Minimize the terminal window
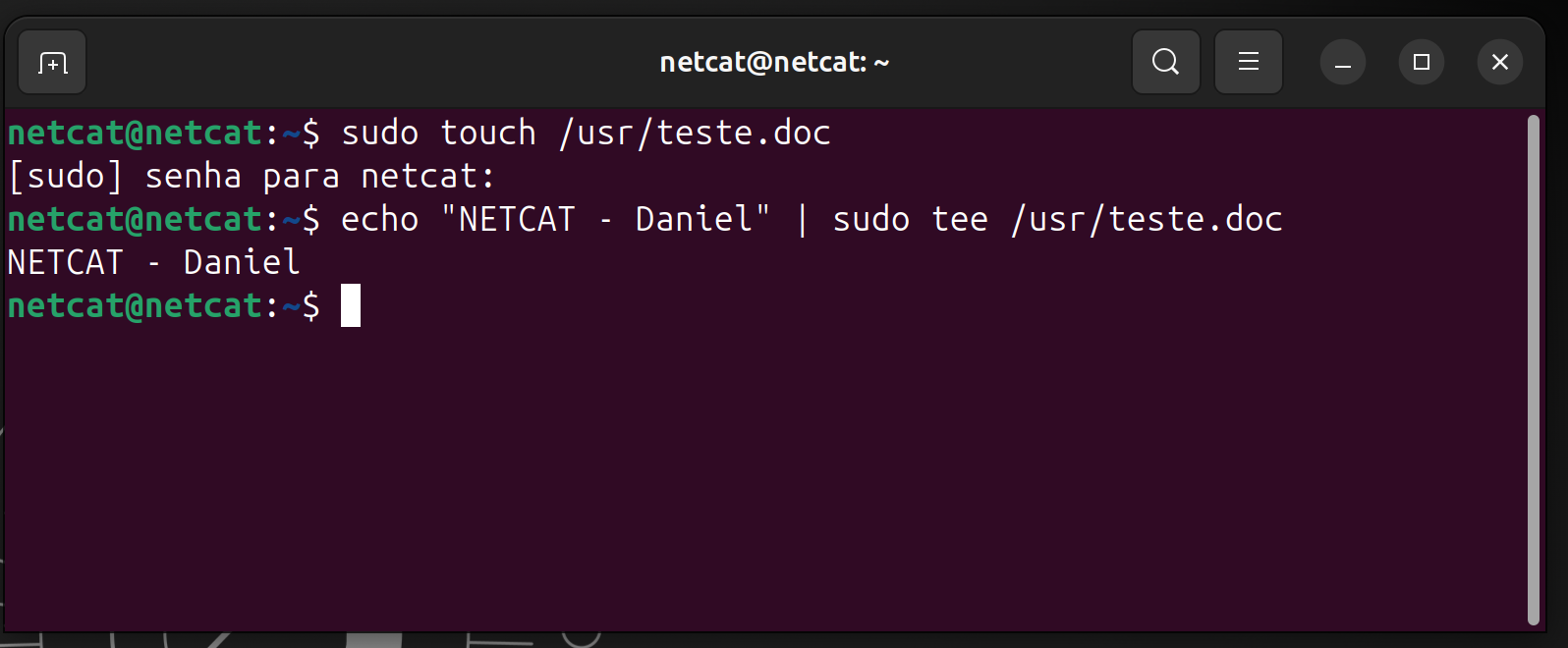Image resolution: width=1568 pixels, height=648 pixels. [1343, 63]
